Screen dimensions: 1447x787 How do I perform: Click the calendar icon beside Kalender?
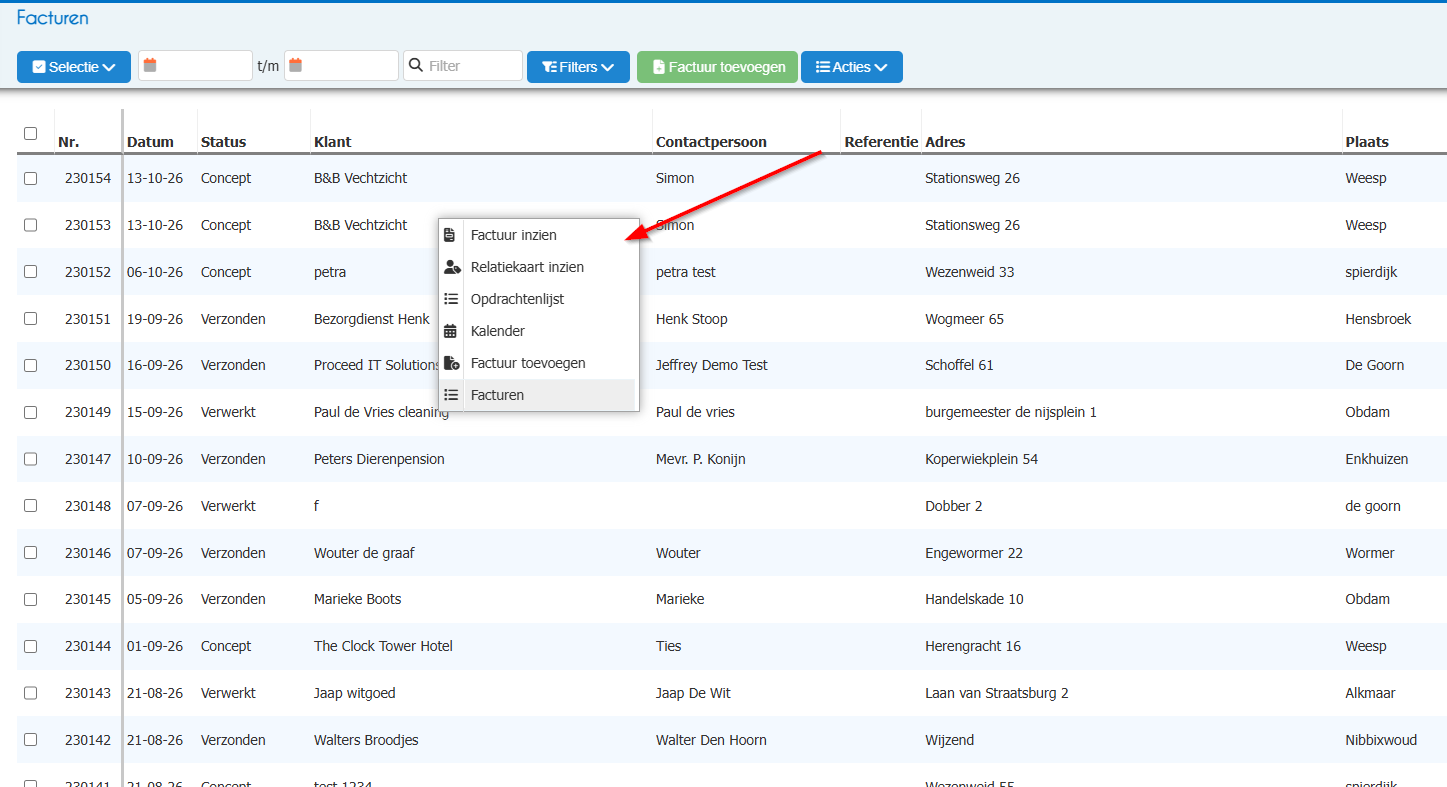[x=451, y=331]
